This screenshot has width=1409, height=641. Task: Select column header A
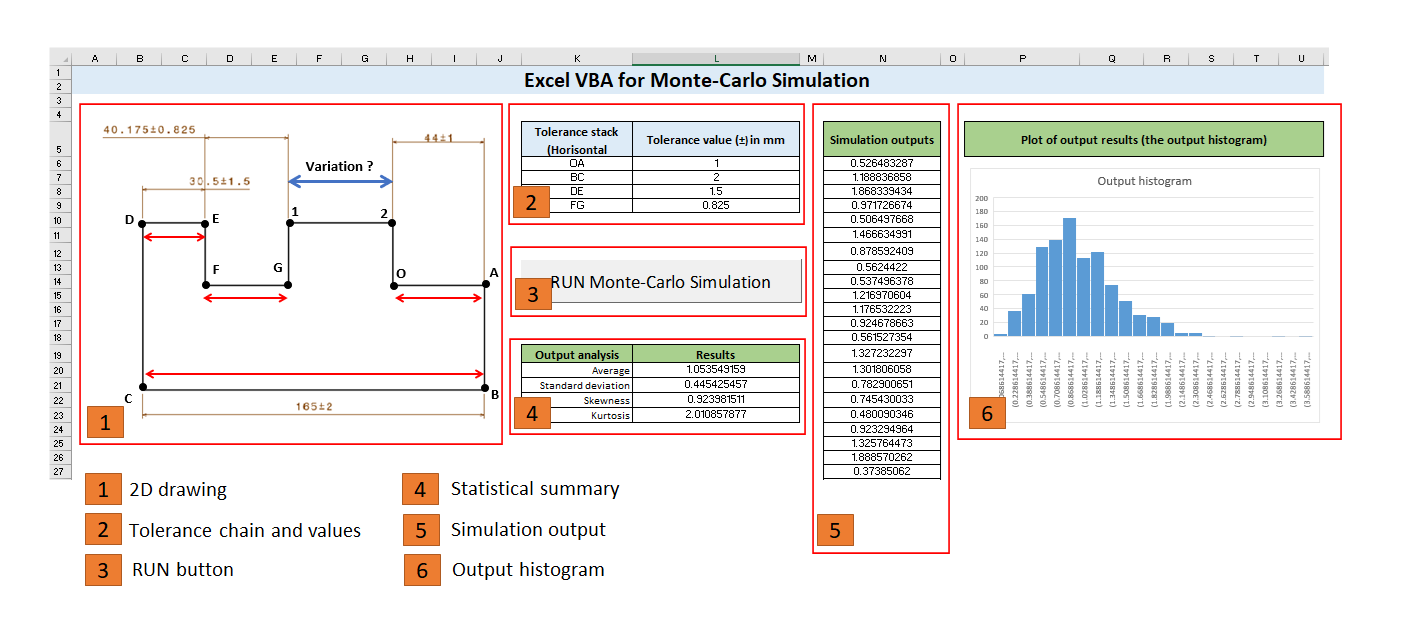click(95, 58)
